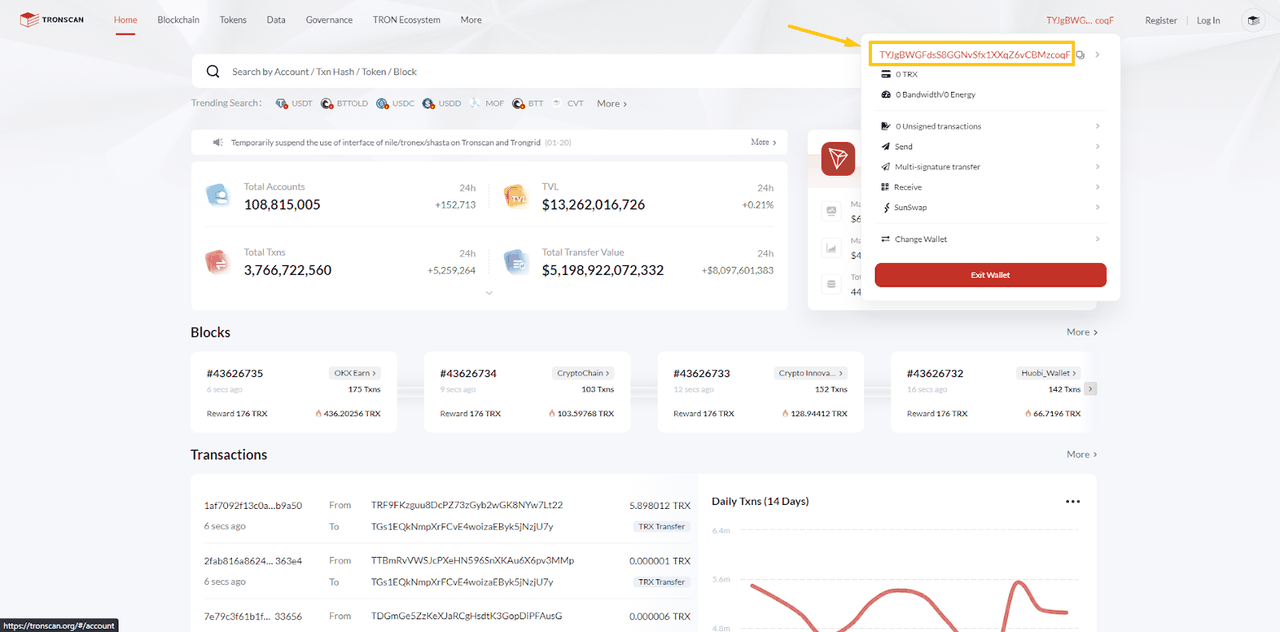Screen dimensions: 1280x632
Task: Click the USDD trending token icon
Action: pos(427,103)
